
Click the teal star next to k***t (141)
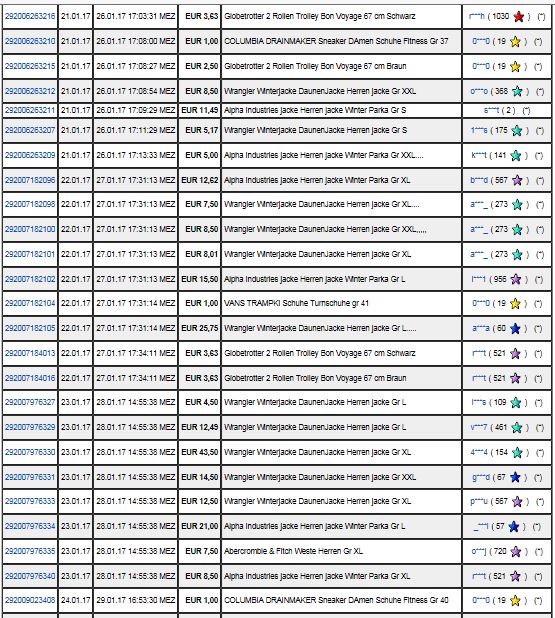pos(515,155)
